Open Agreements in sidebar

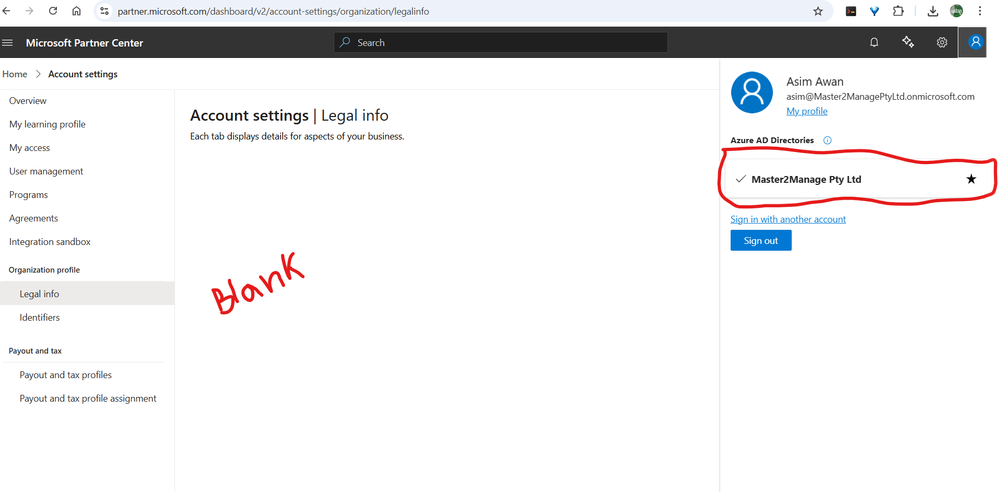[34, 218]
